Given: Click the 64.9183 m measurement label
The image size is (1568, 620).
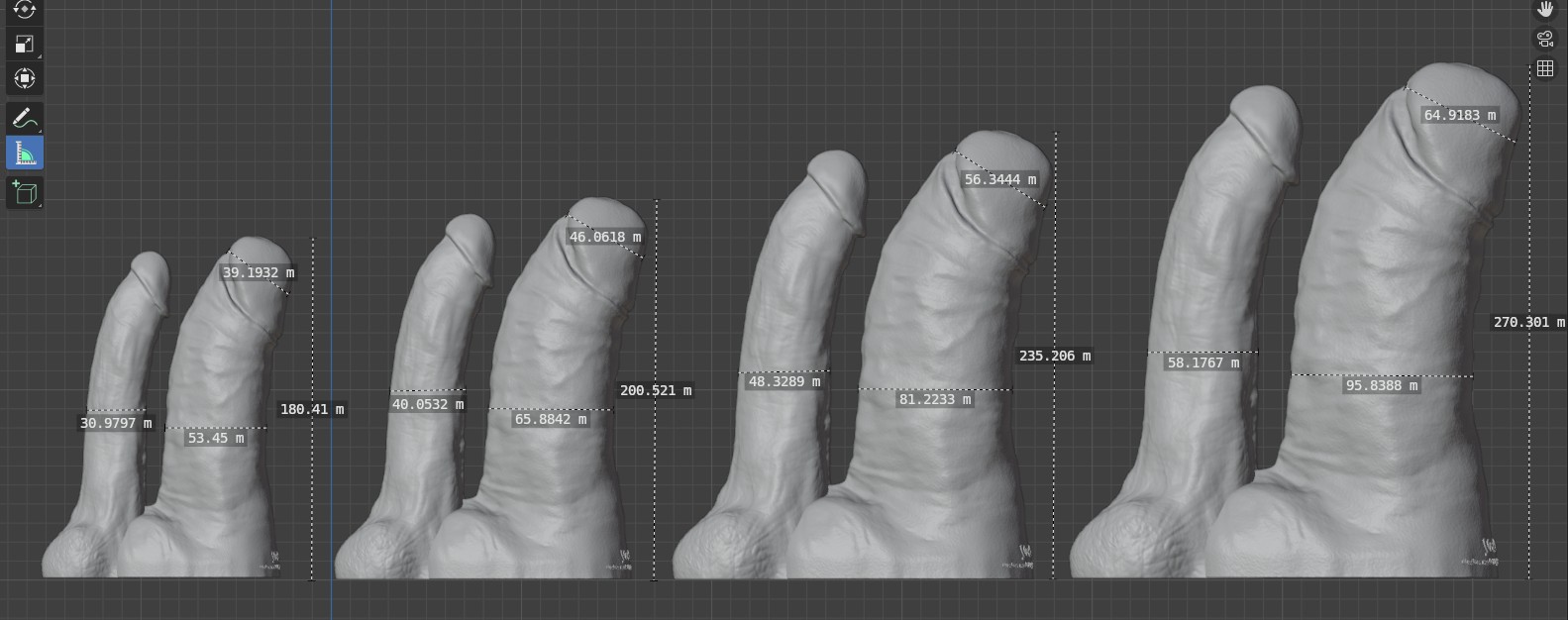Looking at the screenshot, I should coord(1460,115).
